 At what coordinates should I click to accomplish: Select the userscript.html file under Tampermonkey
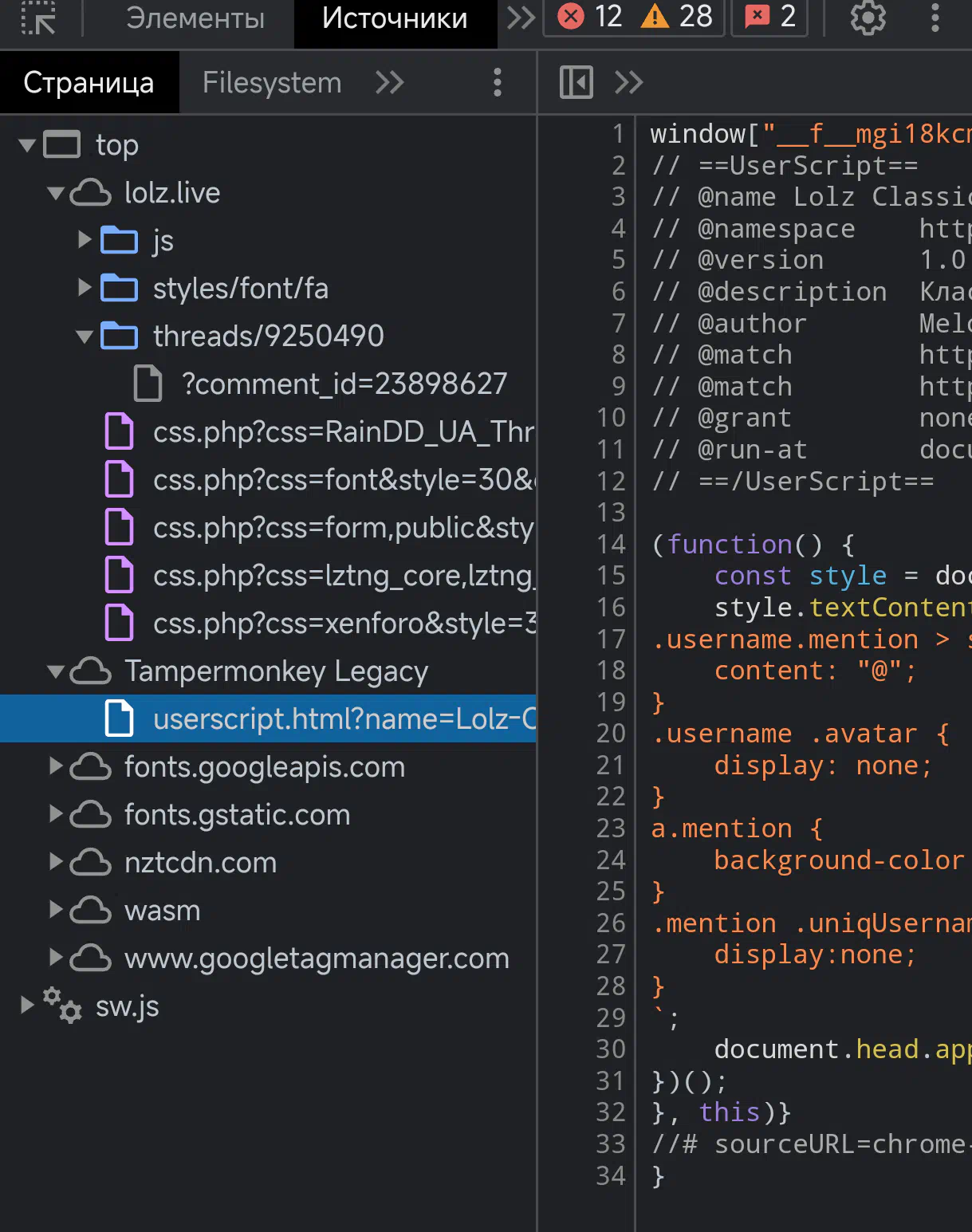pyautogui.click(x=343, y=719)
